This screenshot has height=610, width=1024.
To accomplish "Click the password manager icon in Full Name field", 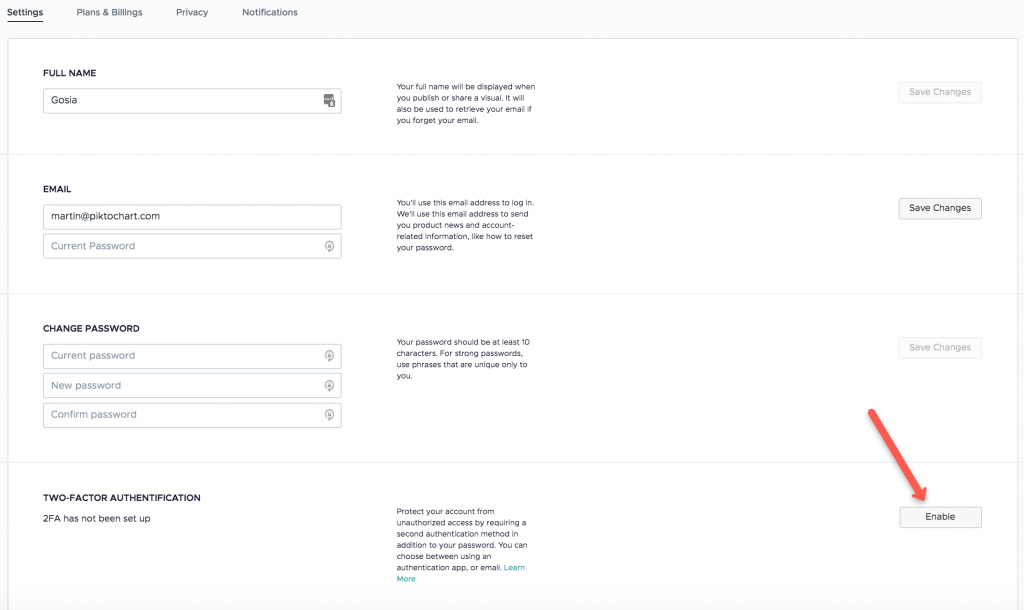I will (329, 101).
